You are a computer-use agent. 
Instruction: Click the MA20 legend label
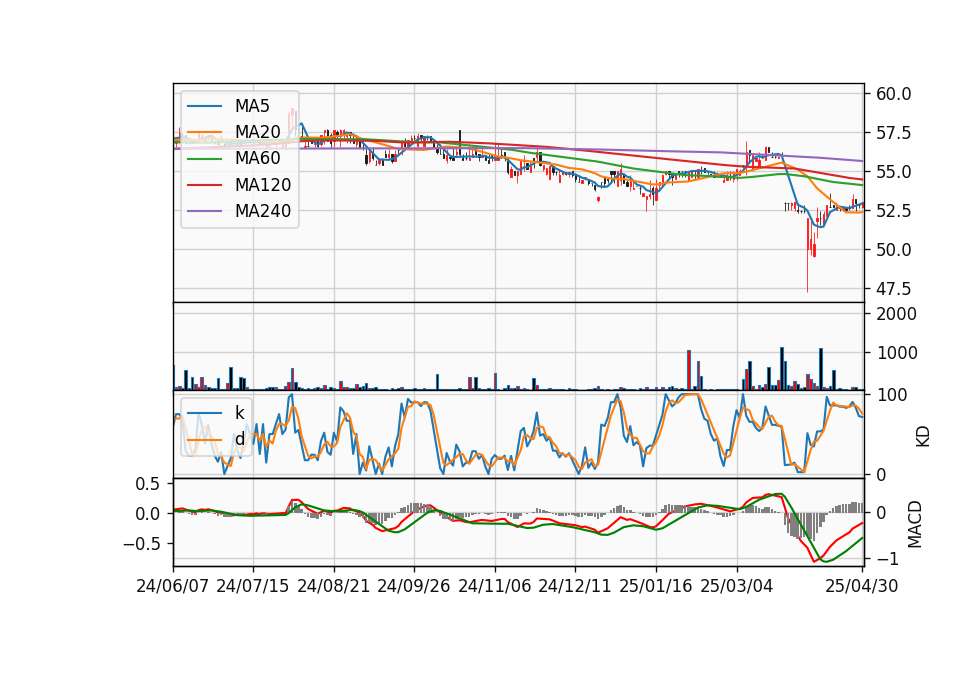tap(257, 132)
